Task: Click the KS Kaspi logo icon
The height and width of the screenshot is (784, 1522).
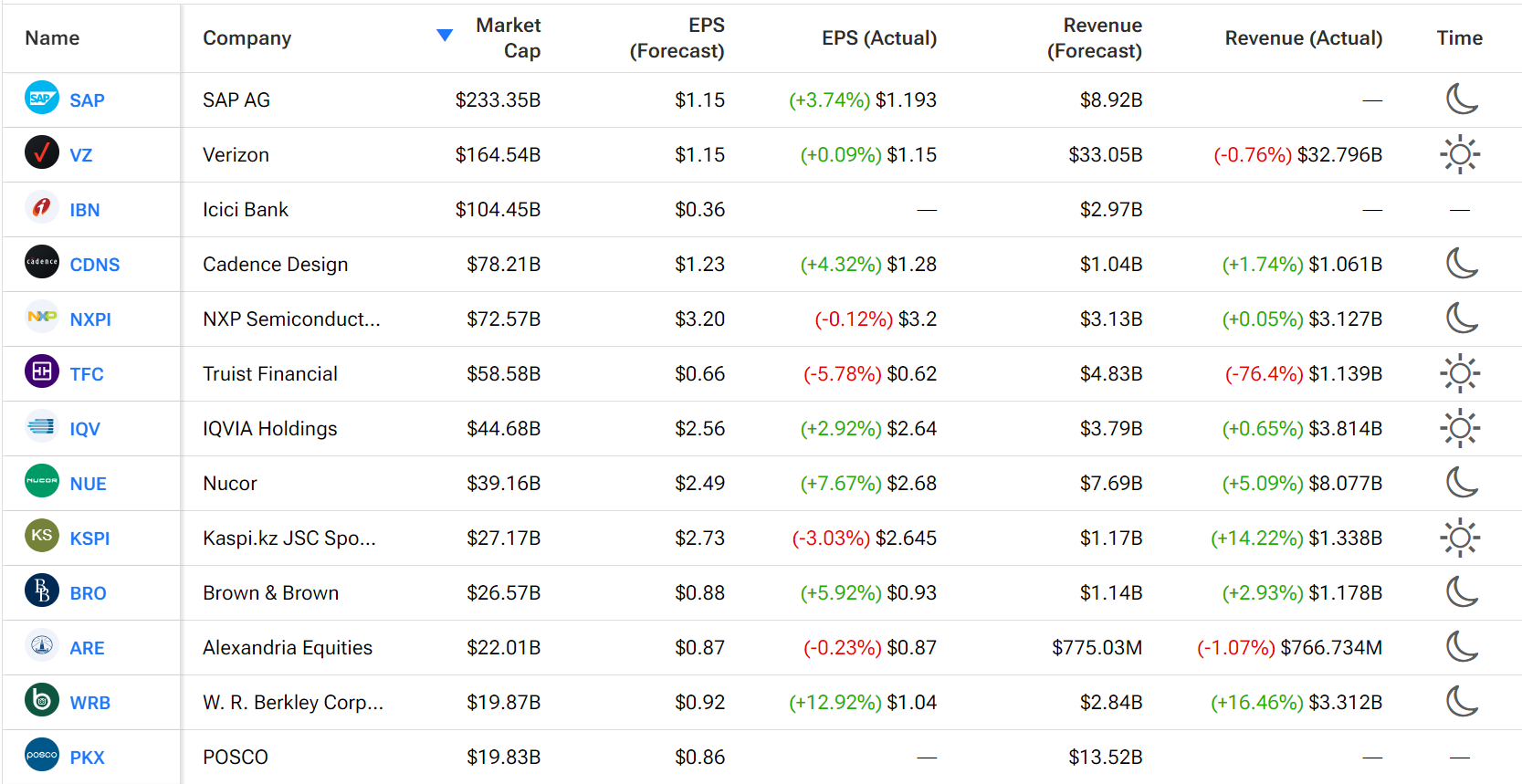Action: coord(42,537)
